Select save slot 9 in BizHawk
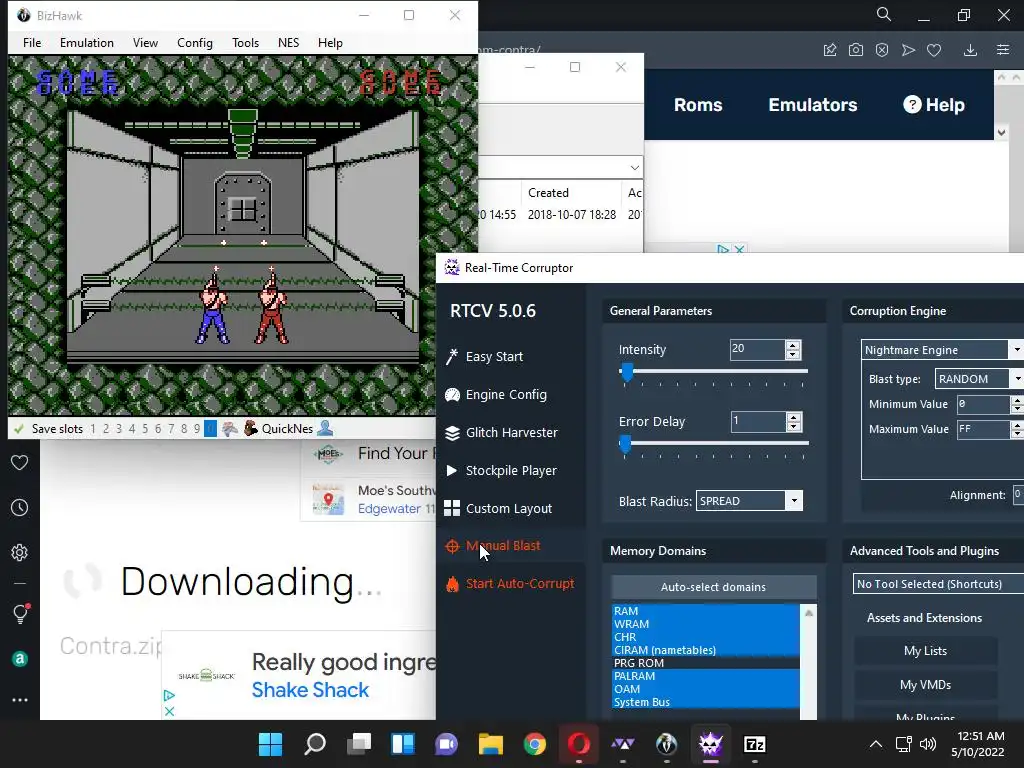Viewport: 1024px width, 768px height. click(x=197, y=429)
